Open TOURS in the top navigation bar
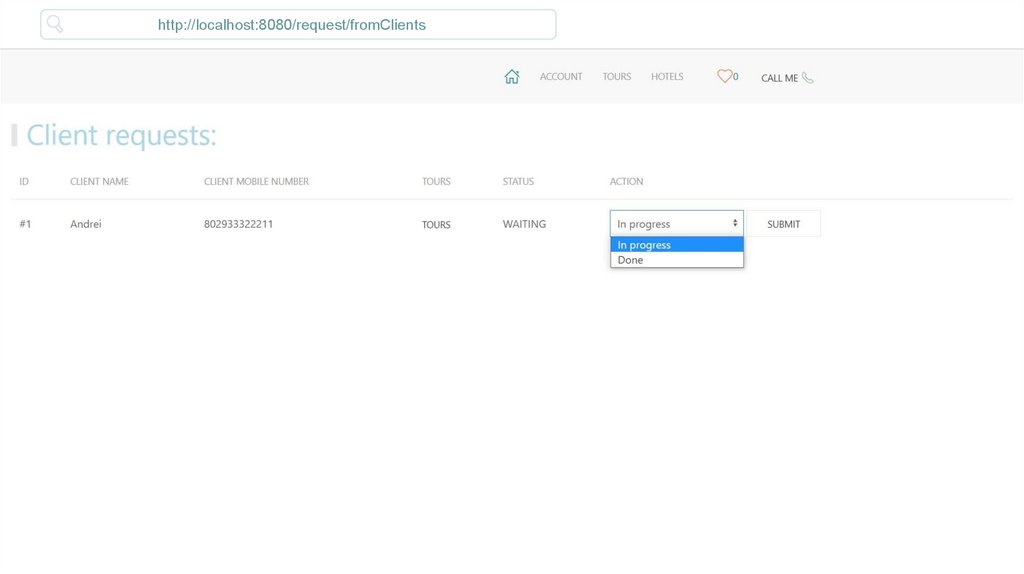Screen dimensions: 1024x574 pyautogui.click(x=617, y=77)
